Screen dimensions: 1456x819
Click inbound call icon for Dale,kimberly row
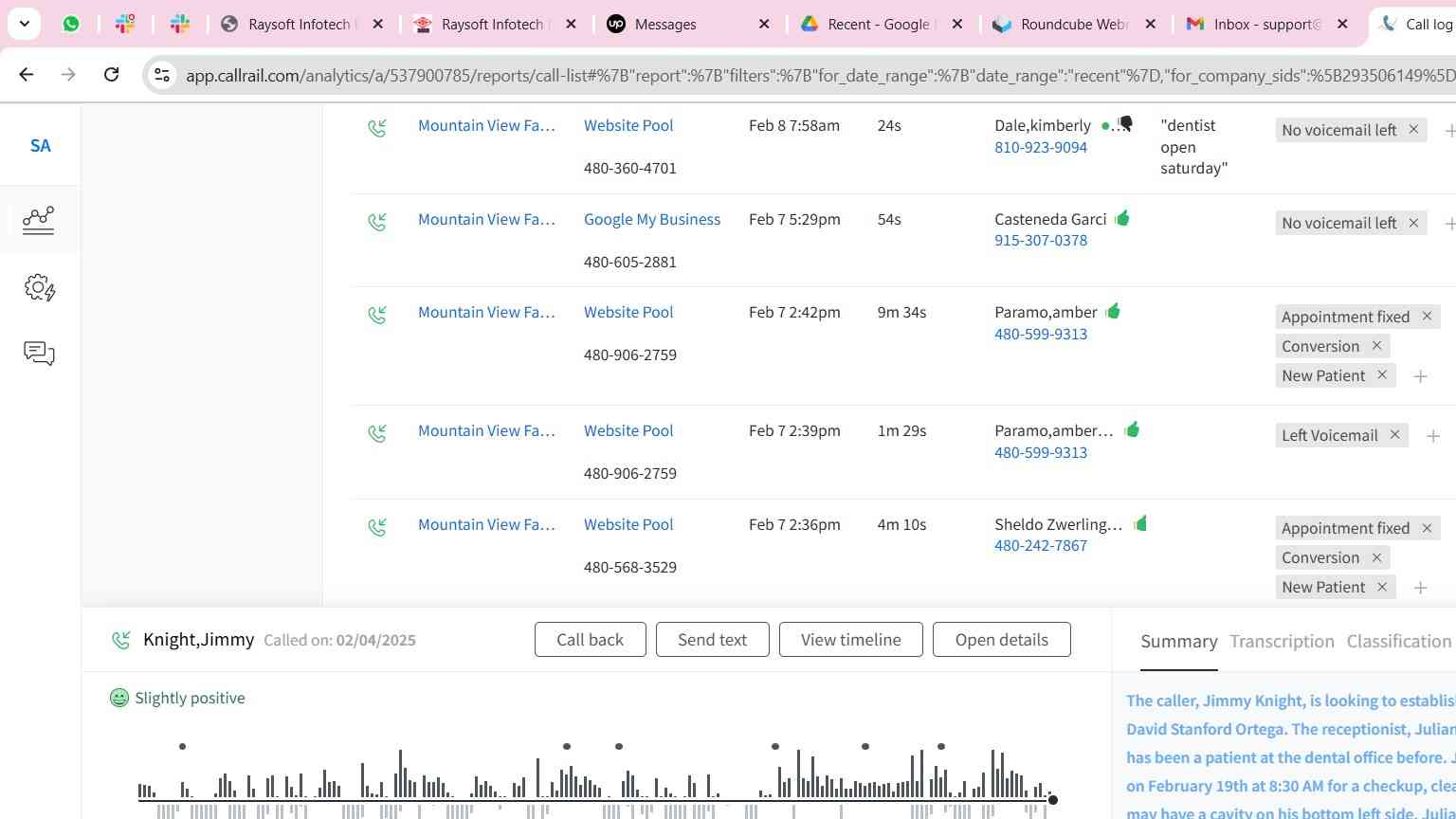(377, 127)
